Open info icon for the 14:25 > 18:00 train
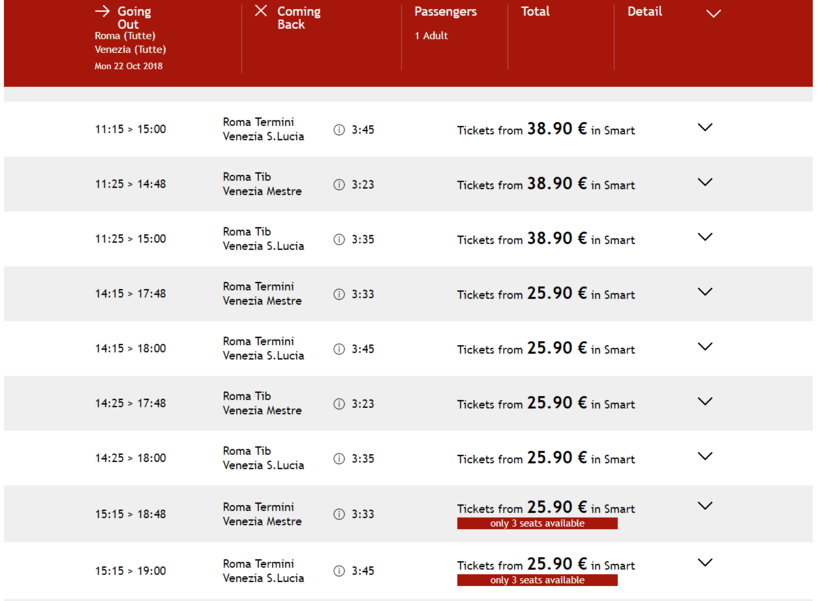 339,459
